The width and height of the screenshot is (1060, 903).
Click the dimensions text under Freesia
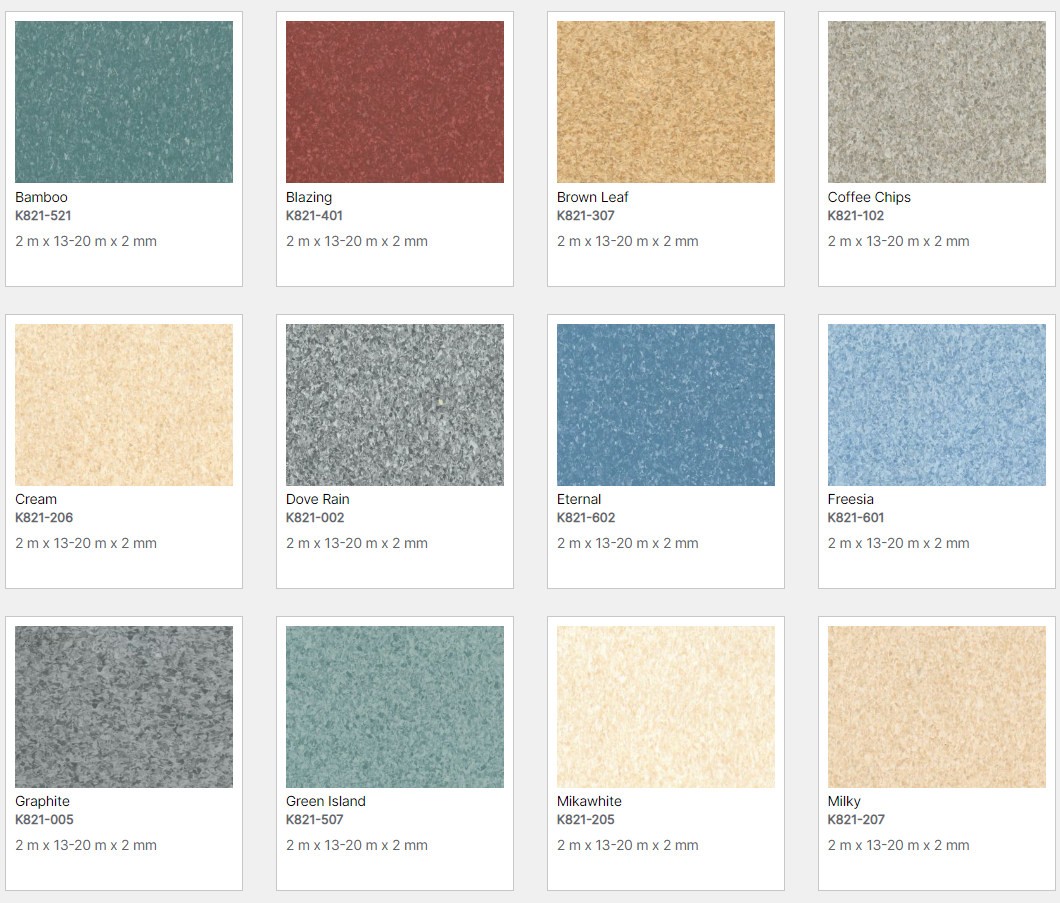(899, 543)
